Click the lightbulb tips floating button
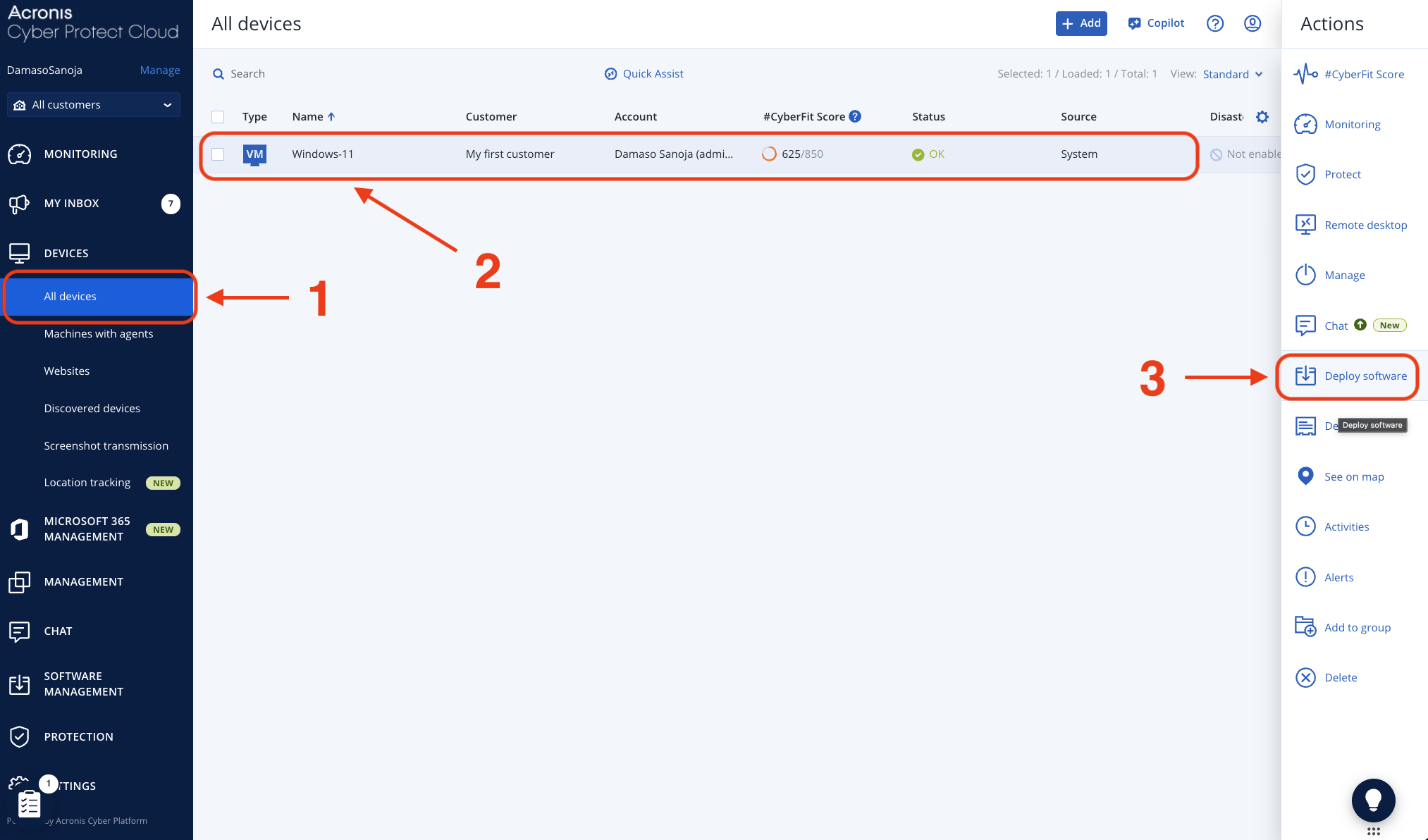The image size is (1428, 840). point(1373,800)
